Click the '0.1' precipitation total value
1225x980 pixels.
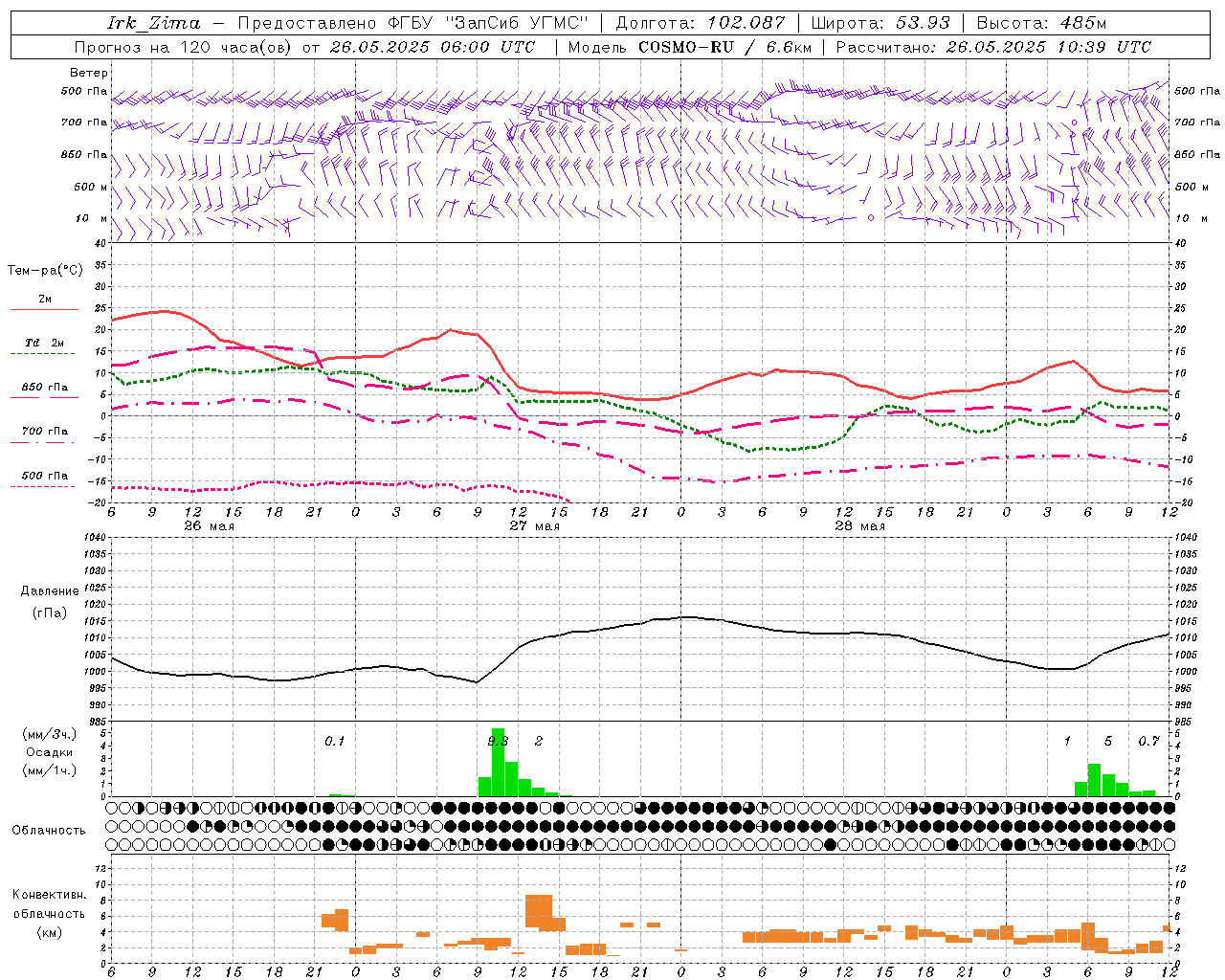[334, 742]
